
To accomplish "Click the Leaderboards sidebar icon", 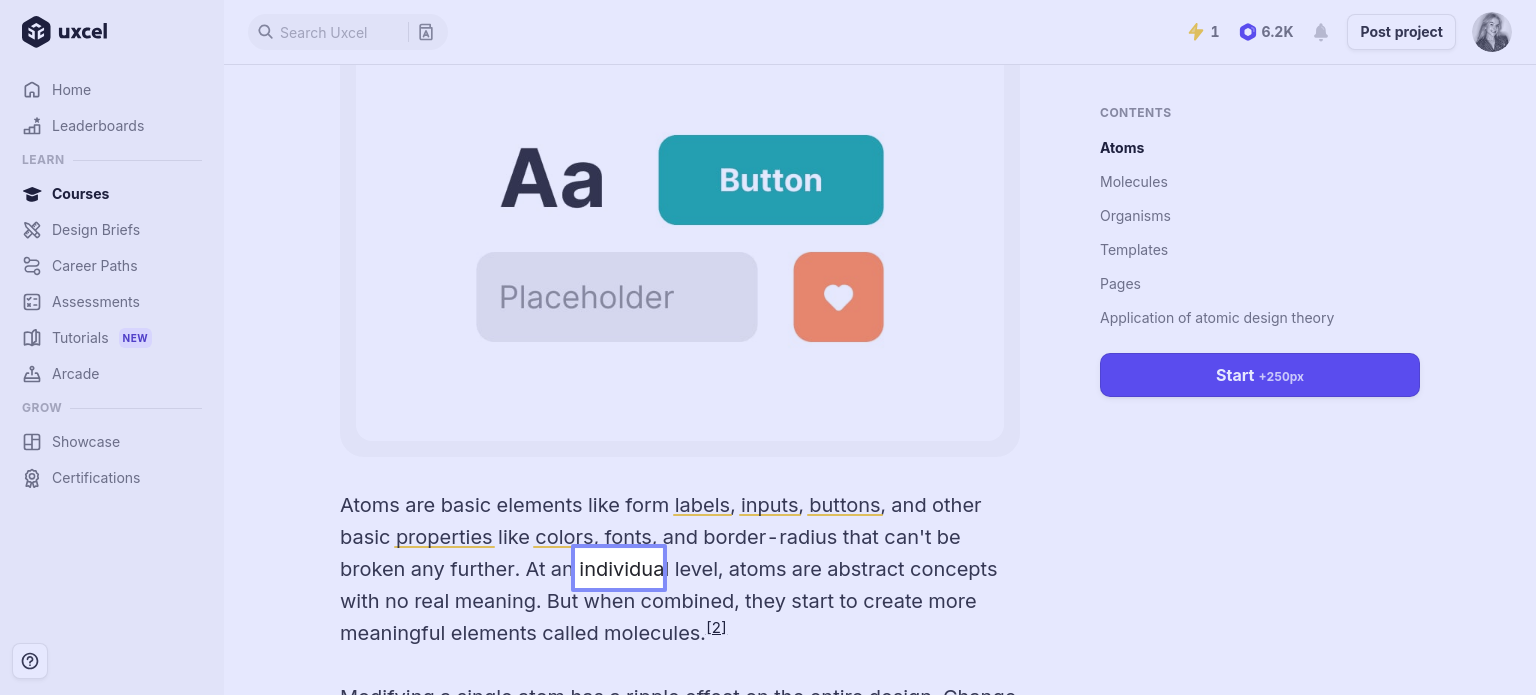I will click(32, 126).
